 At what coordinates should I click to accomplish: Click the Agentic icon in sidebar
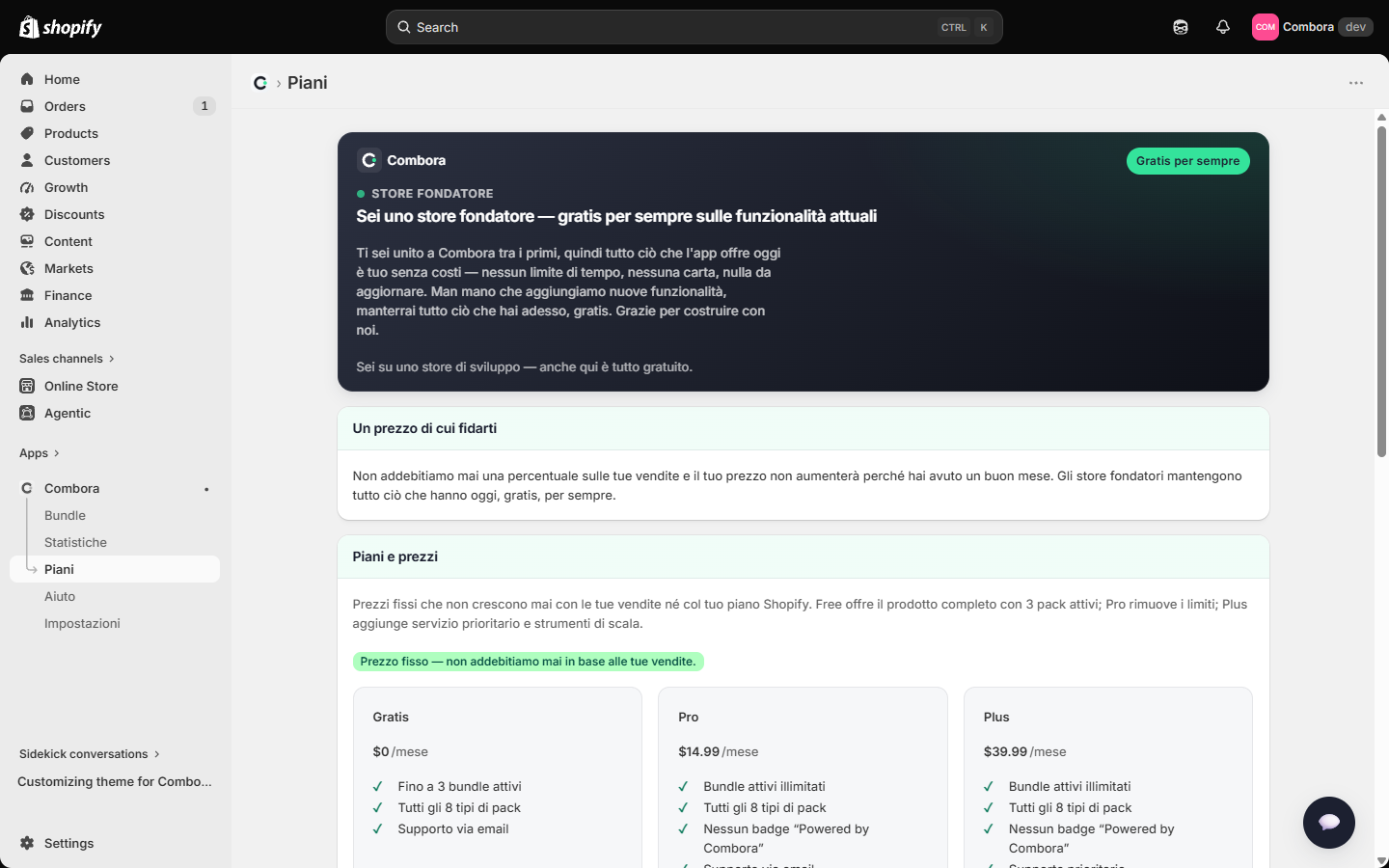[x=27, y=413]
